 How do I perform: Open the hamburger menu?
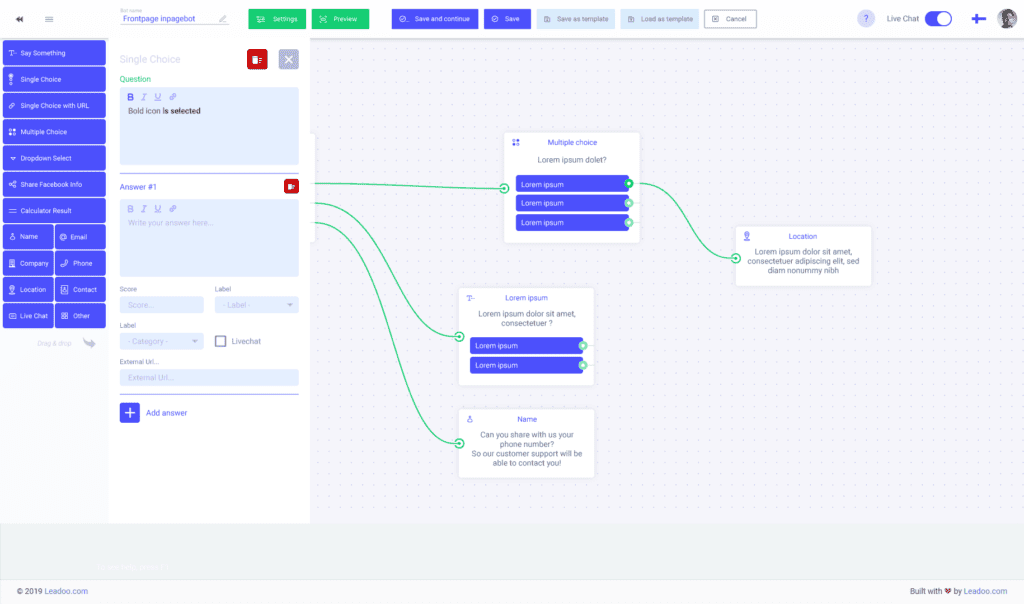[48, 18]
